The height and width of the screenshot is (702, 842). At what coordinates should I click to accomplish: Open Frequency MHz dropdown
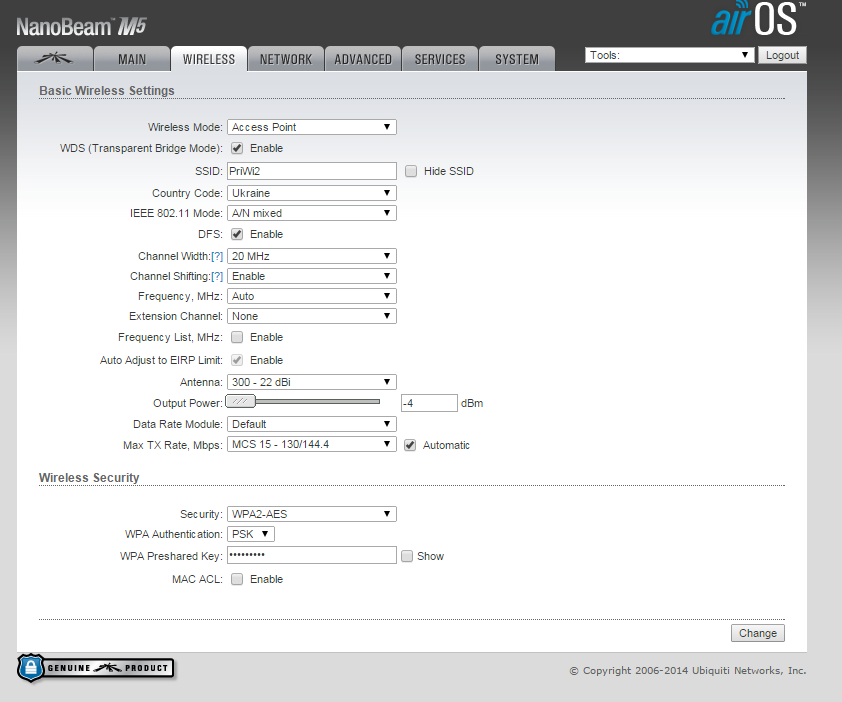[x=311, y=296]
